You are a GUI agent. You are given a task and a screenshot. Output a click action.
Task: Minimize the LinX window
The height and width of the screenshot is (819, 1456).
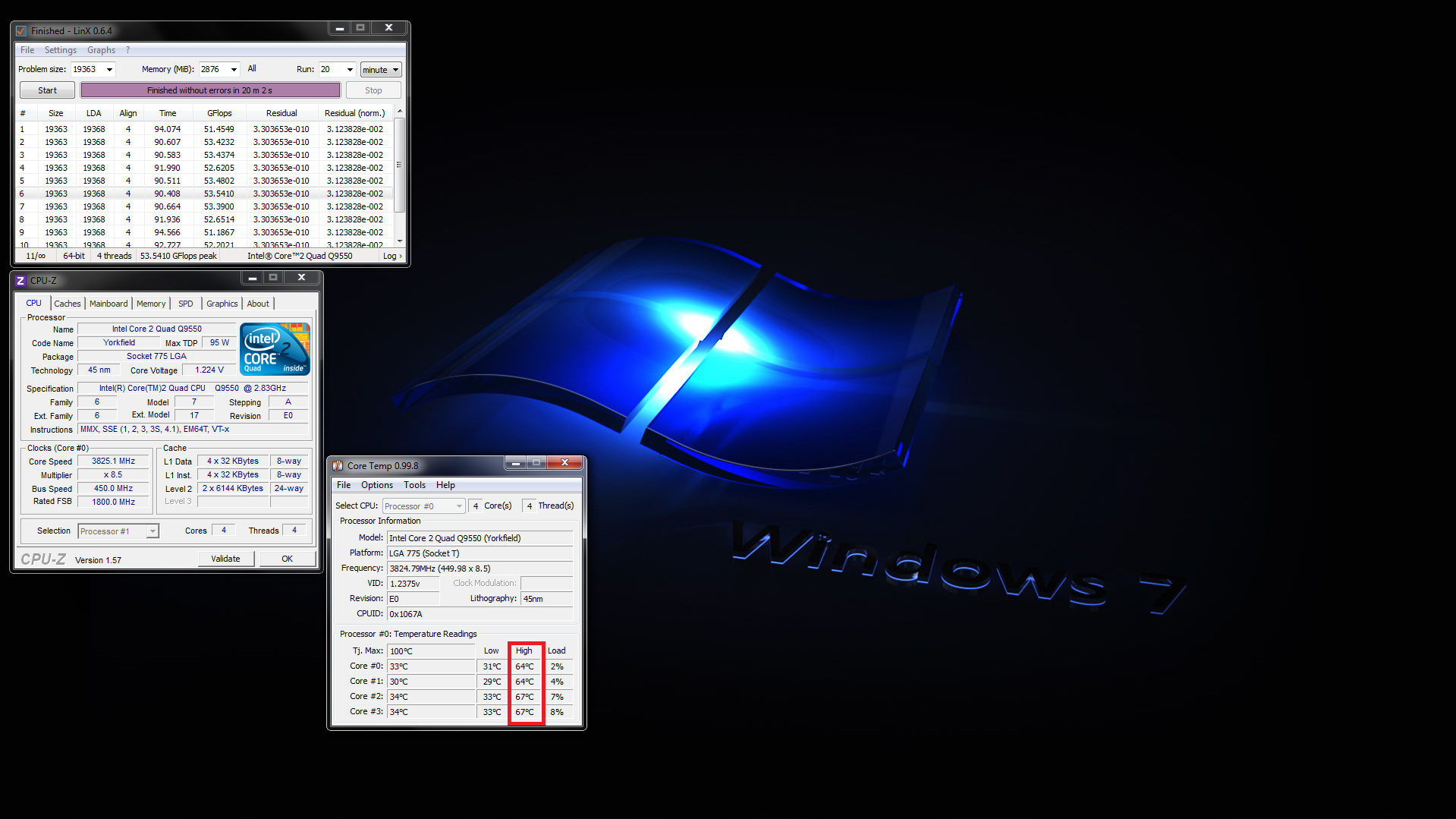click(x=340, y=28)
